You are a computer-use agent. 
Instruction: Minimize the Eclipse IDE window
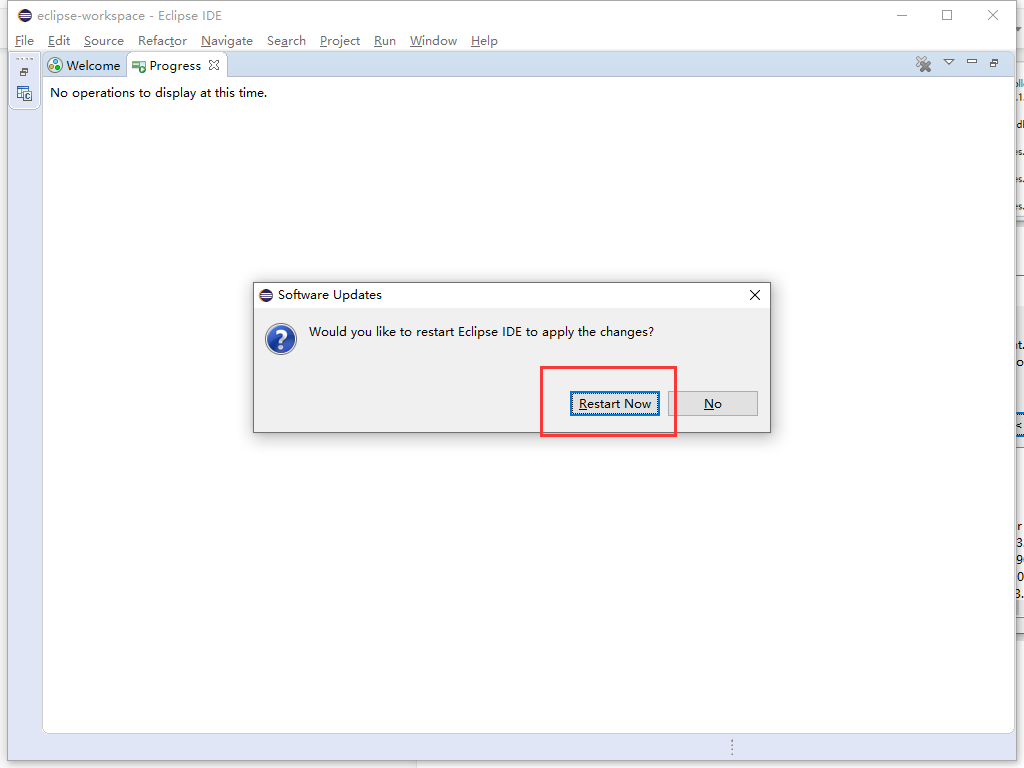(902, 15)
